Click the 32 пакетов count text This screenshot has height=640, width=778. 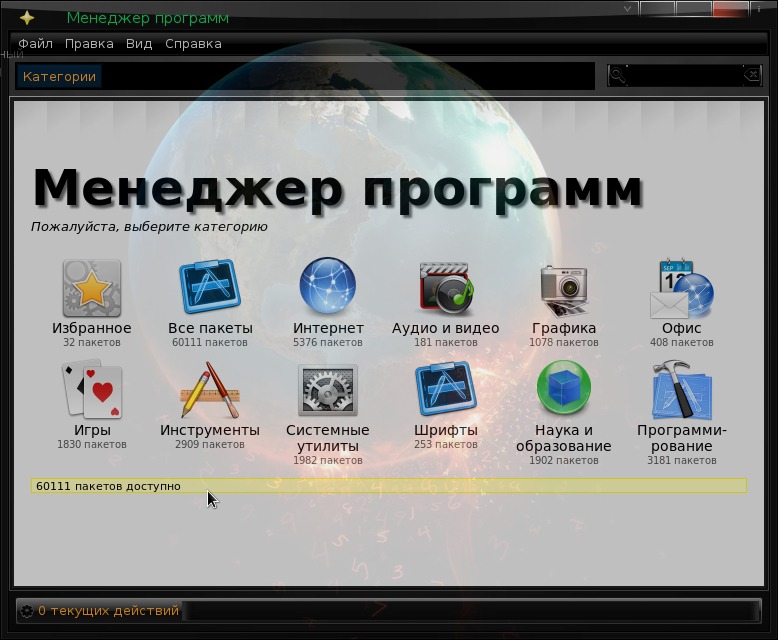pos(92,342)
